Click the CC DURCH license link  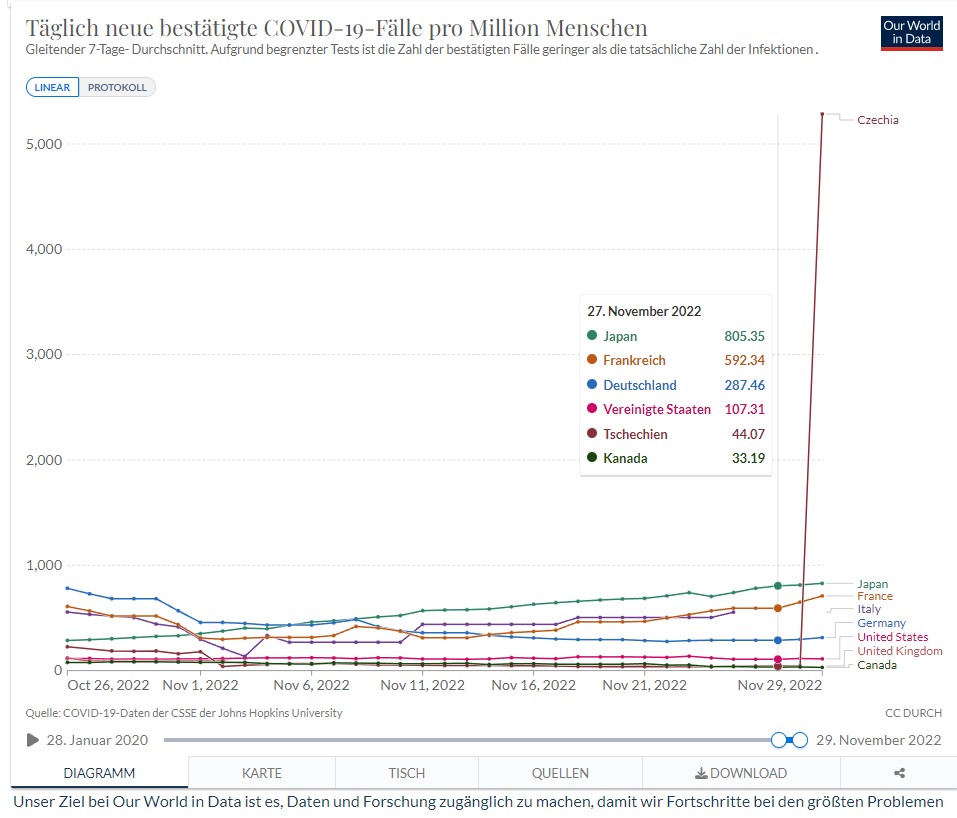pyautogui.click(x=914, y=713)
